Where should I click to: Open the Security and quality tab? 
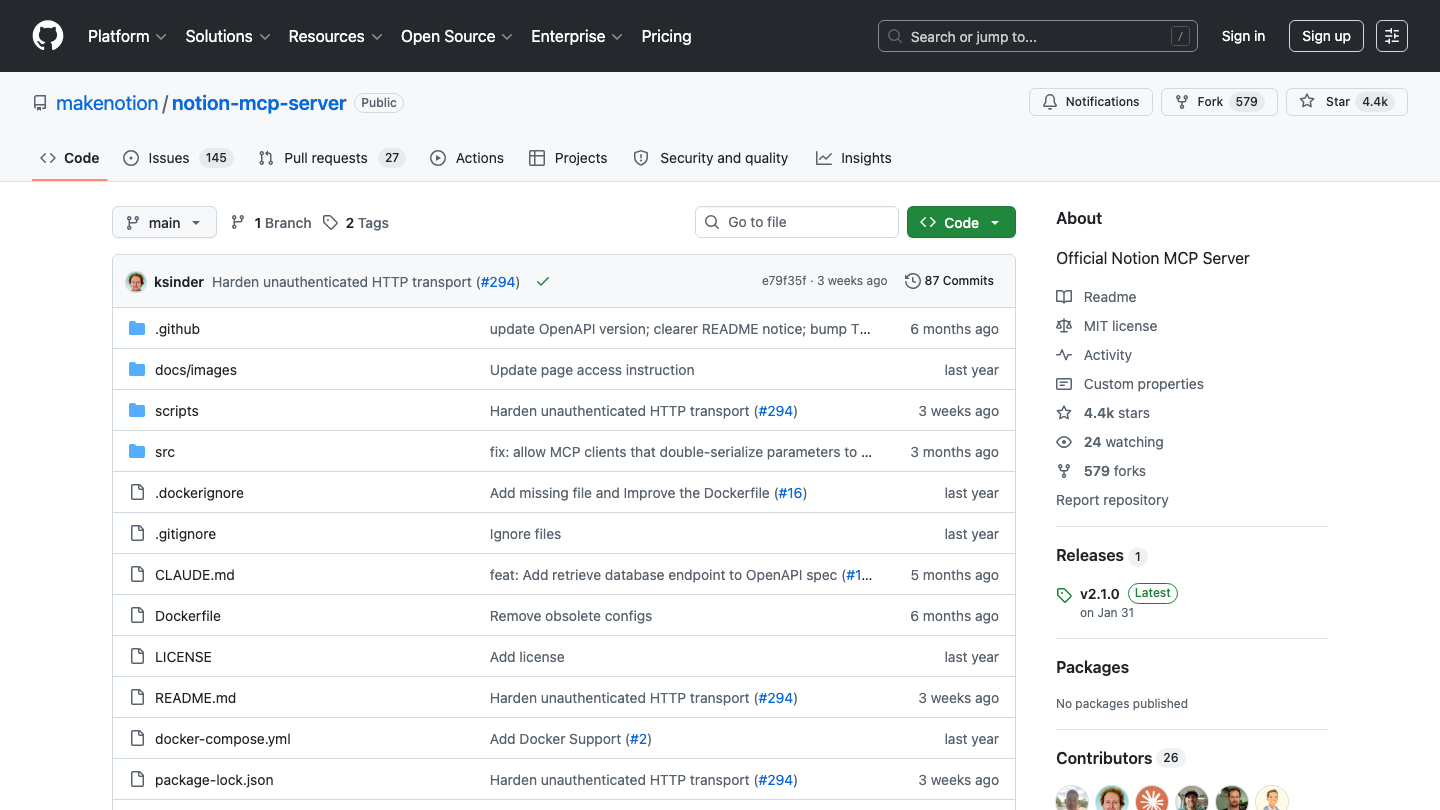click(711, 158)
